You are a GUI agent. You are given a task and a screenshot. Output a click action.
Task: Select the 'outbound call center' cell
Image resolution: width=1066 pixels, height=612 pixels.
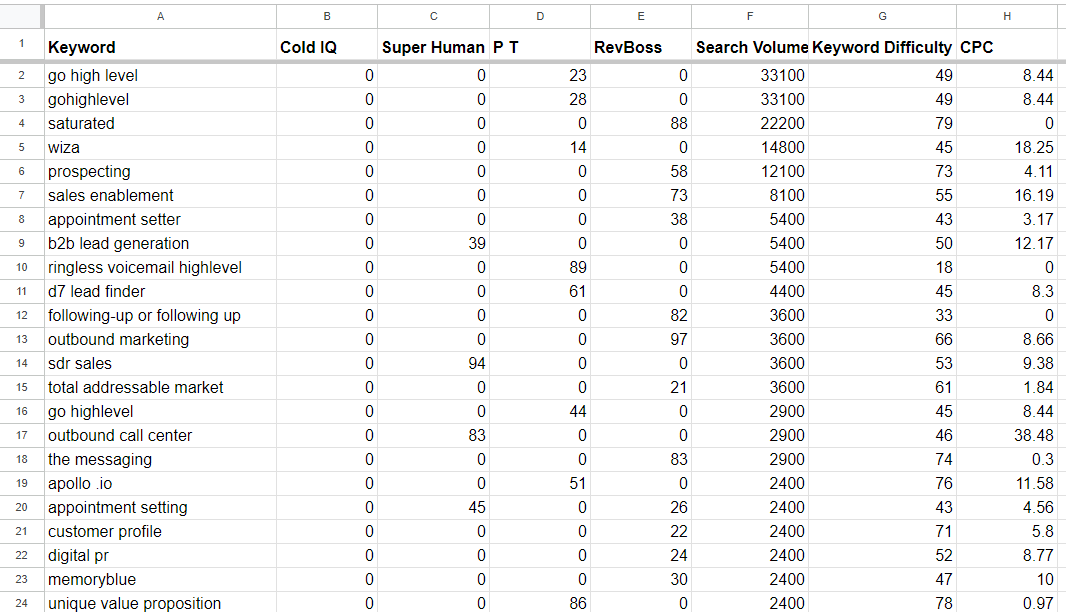pos(160,435)
